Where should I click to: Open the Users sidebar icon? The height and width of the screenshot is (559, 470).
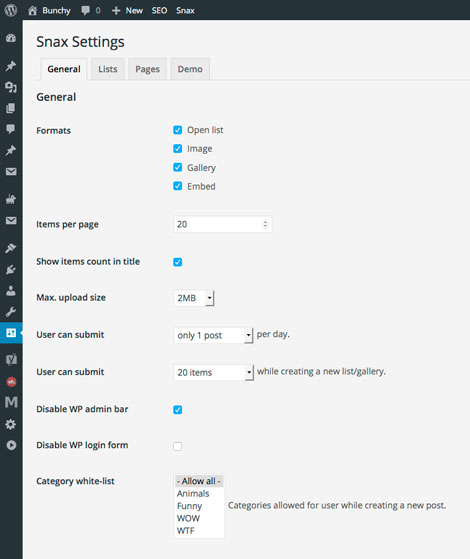point(11,291)
